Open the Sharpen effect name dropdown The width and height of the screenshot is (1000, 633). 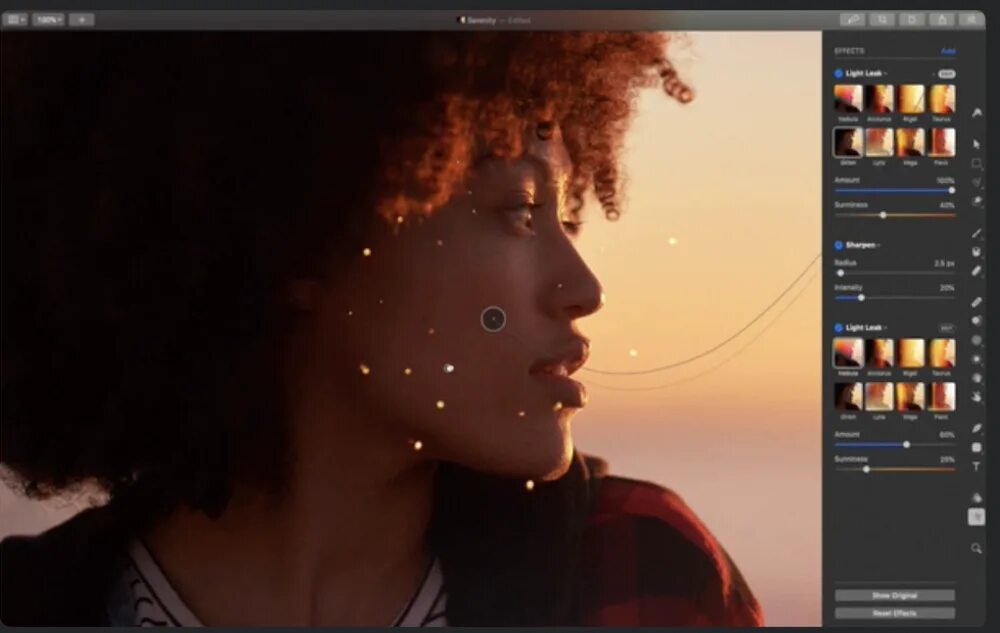click(863, 245)
